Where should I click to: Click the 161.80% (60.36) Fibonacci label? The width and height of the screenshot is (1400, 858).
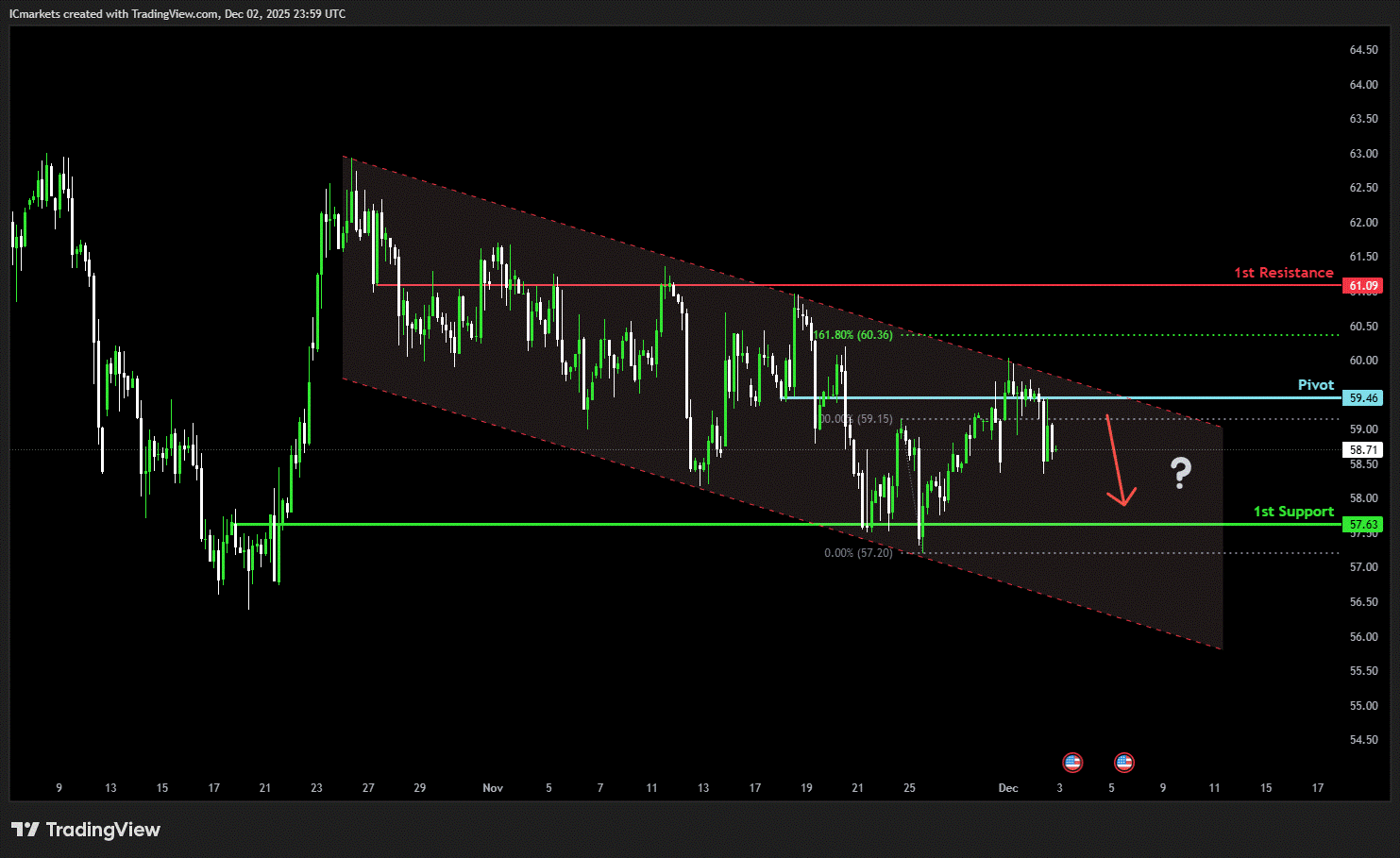[853, 335]
